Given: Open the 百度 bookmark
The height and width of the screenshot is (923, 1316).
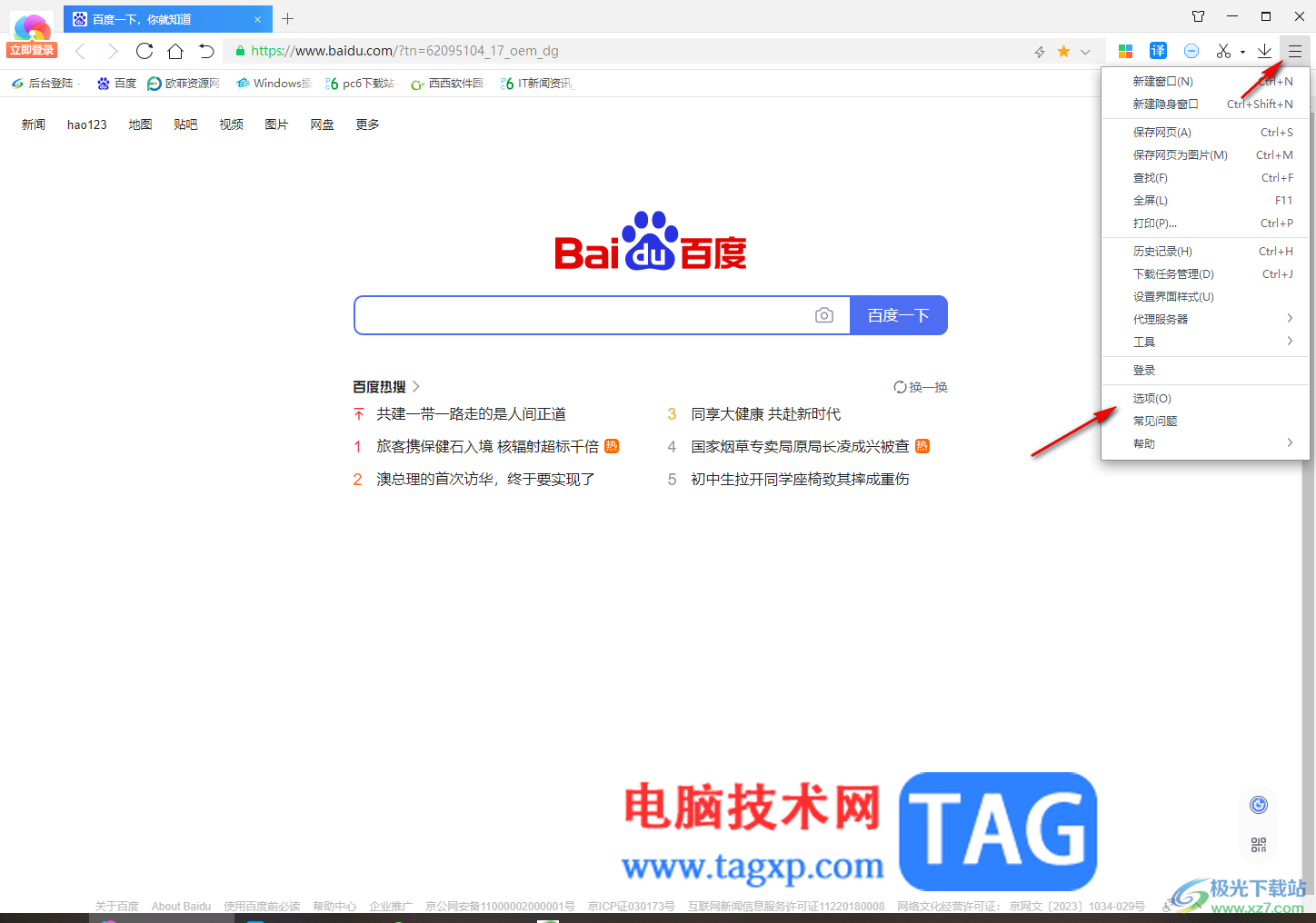Looking at the screenshot, I should coord(116,84).
